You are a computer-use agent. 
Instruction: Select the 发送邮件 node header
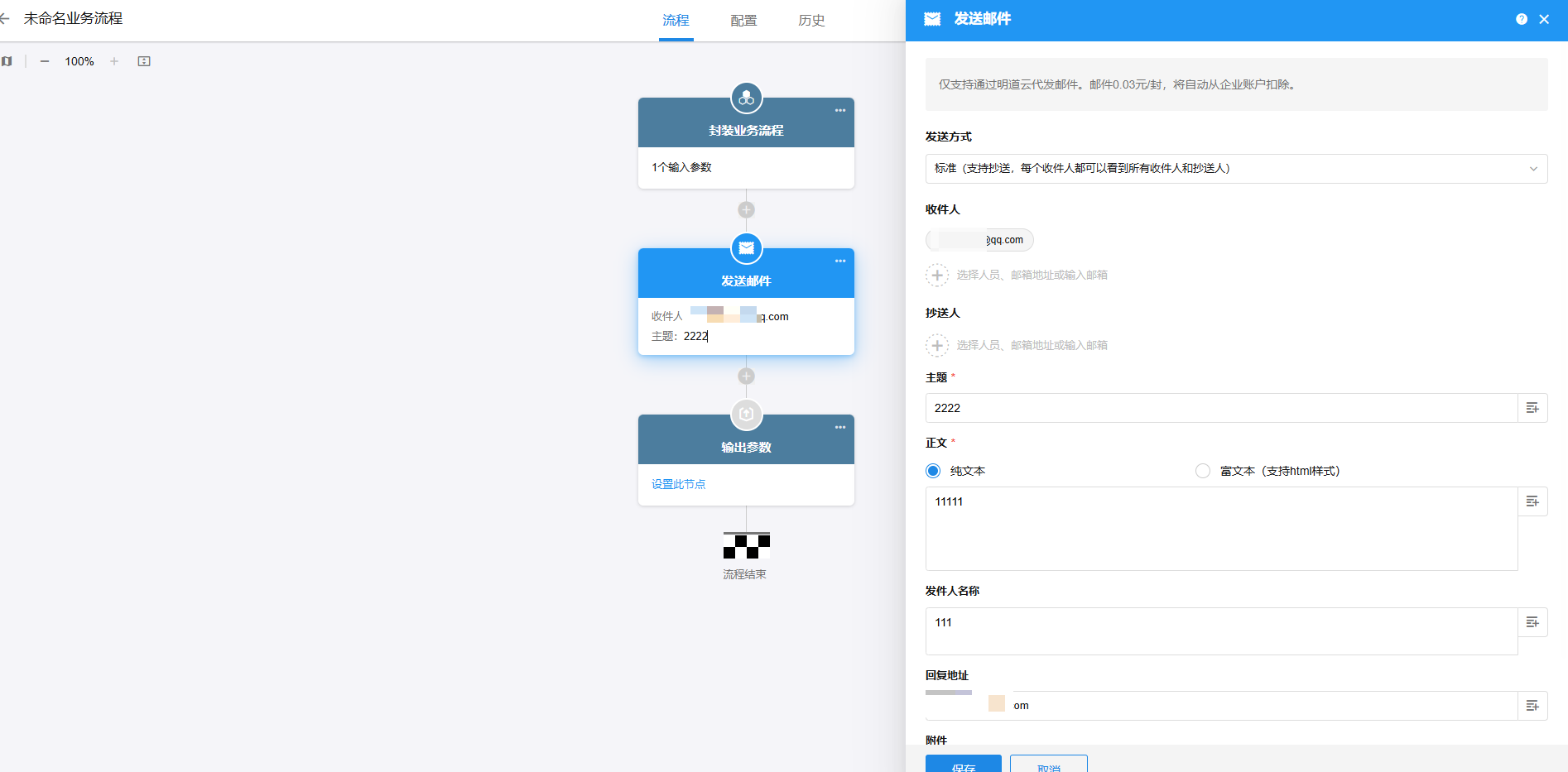(x=746, y=274)
